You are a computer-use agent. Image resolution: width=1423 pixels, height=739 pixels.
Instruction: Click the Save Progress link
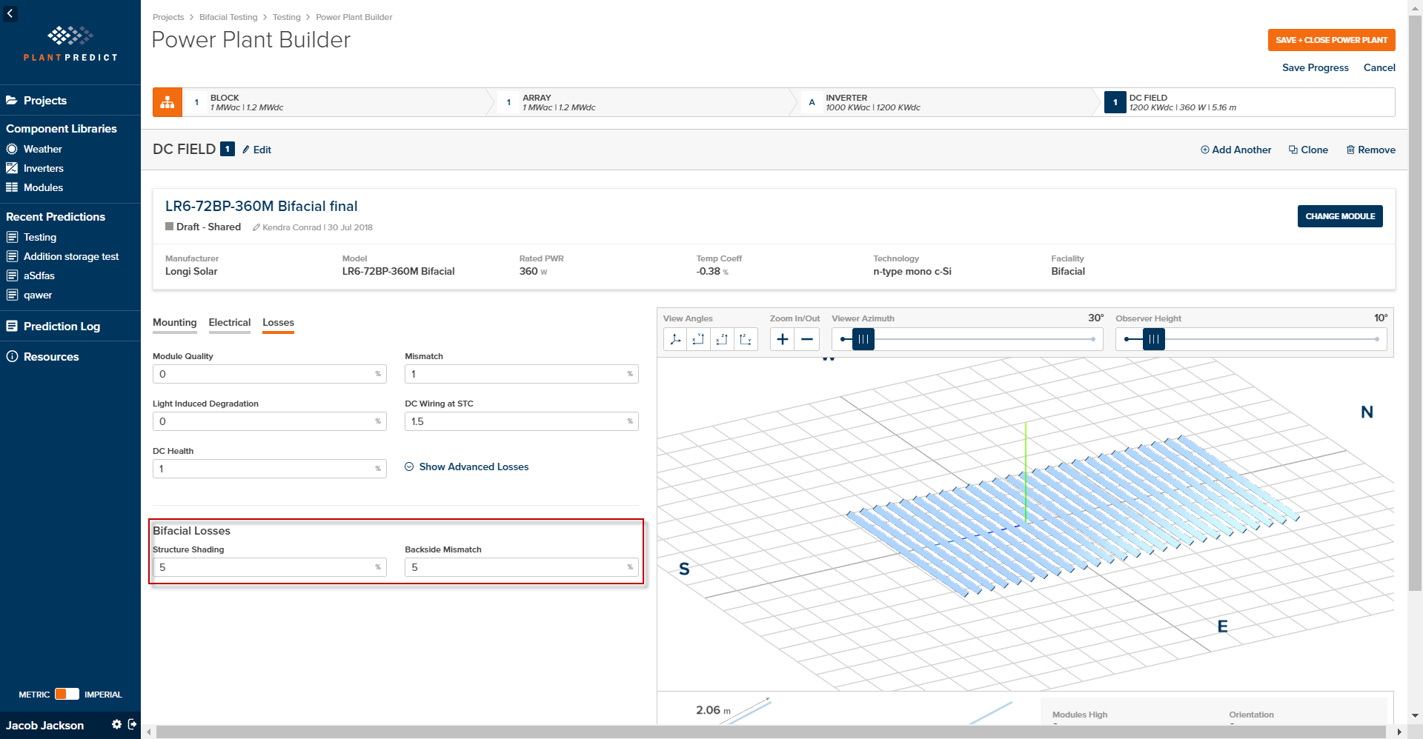tap(1315, 68)
